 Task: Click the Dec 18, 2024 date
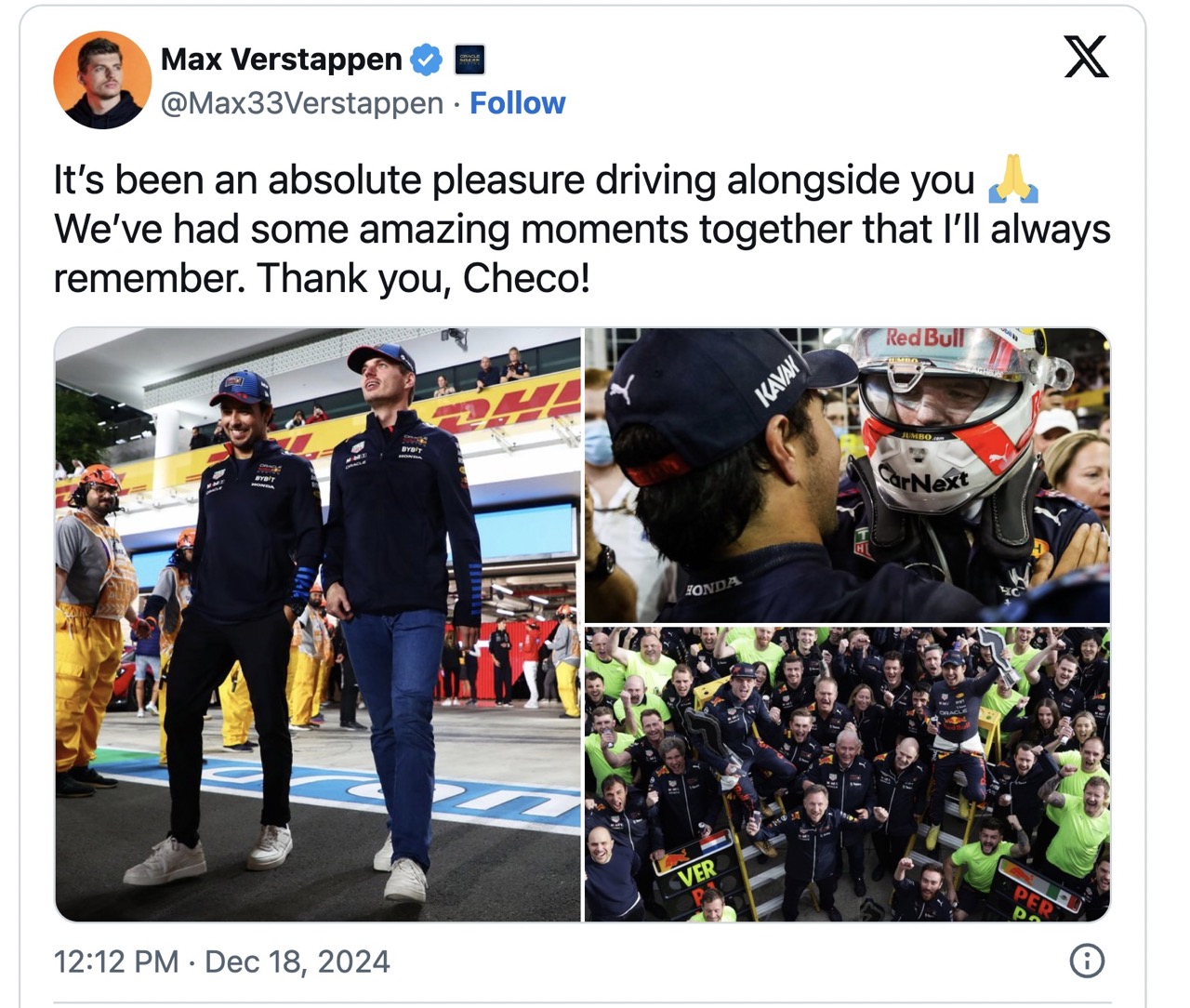tap(297, 961)
